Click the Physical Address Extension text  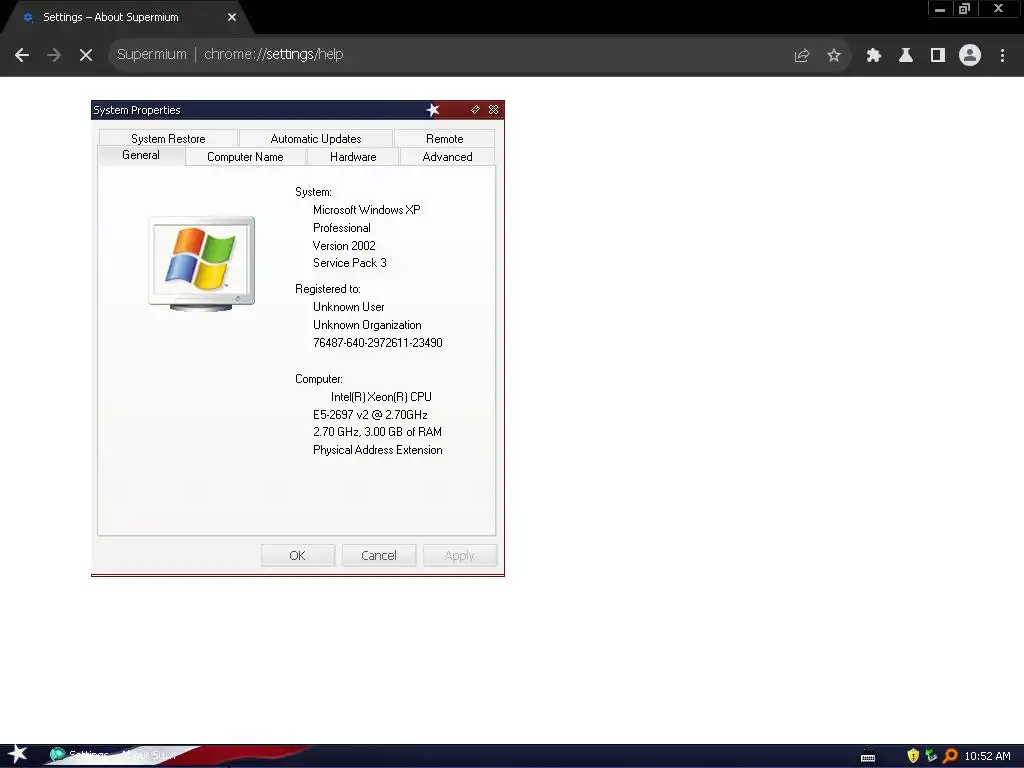tap(377, 450)
